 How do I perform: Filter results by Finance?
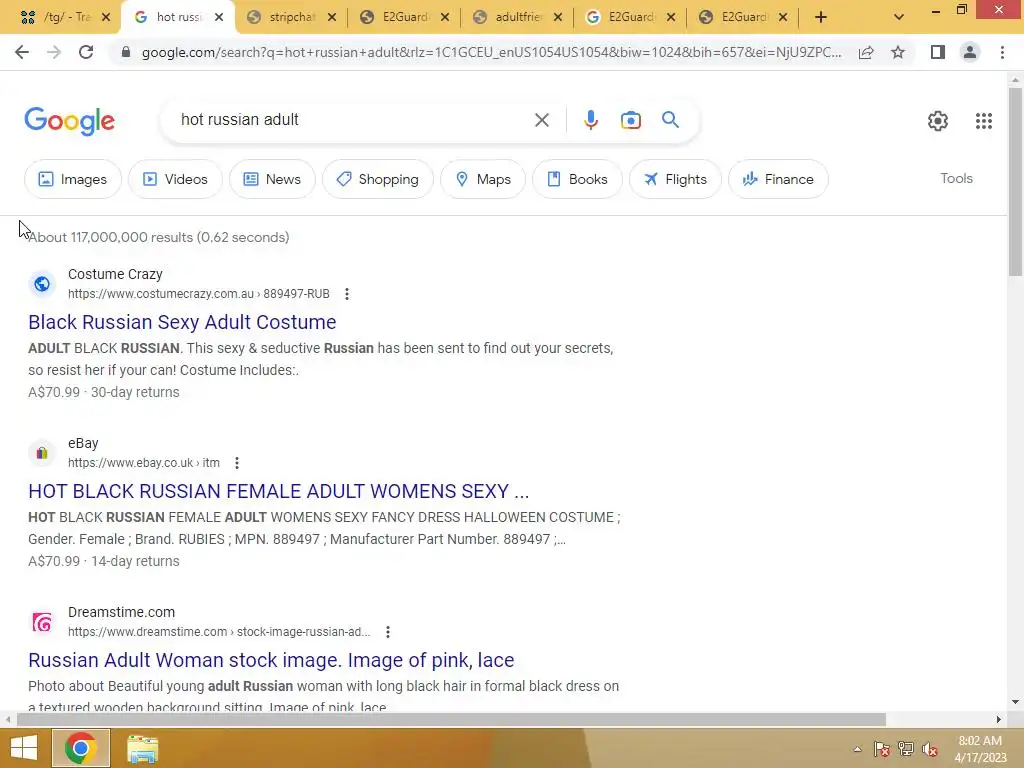click(778, 179)
